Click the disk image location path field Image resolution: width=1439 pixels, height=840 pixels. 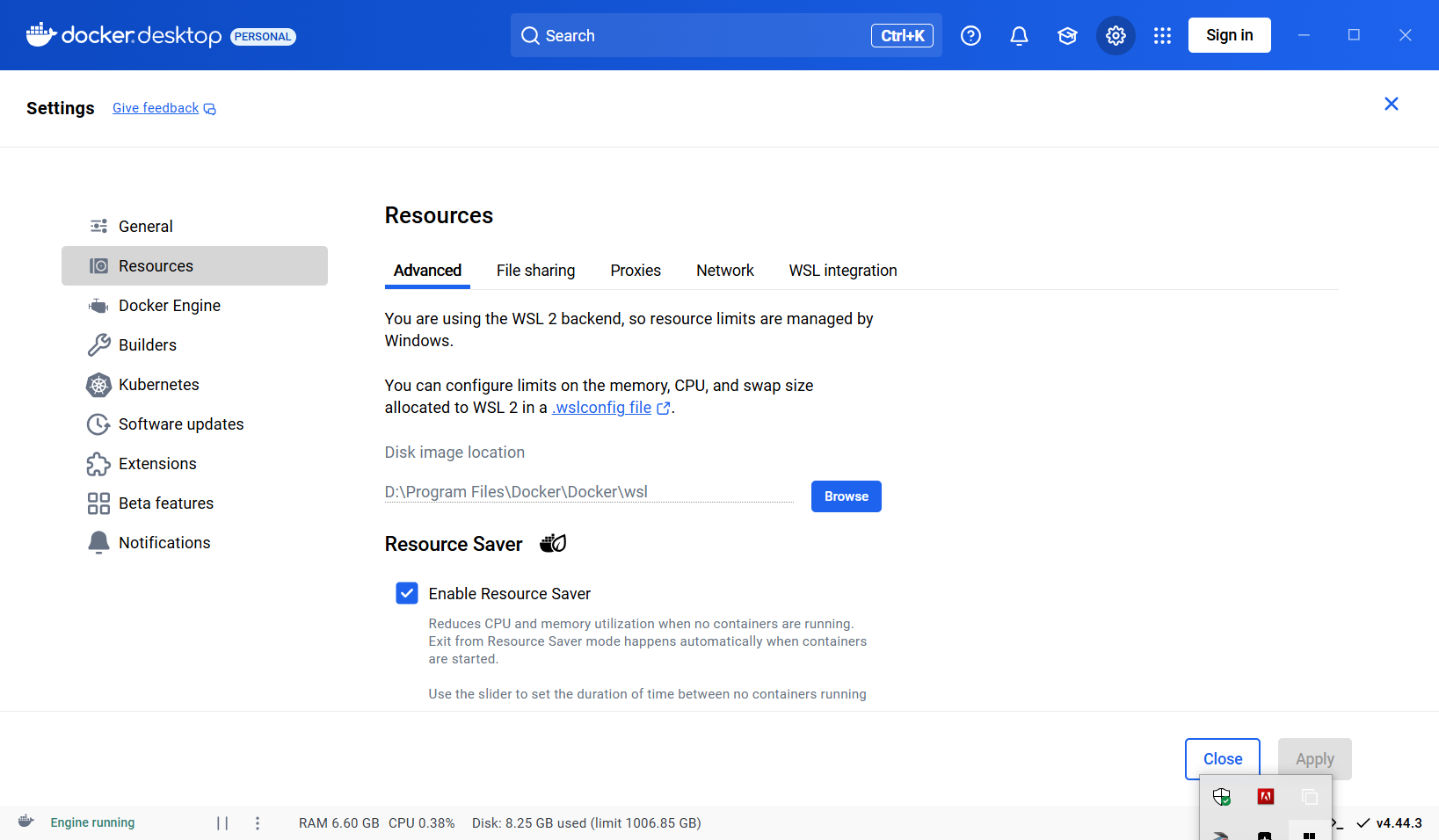(x=589, y=492)
